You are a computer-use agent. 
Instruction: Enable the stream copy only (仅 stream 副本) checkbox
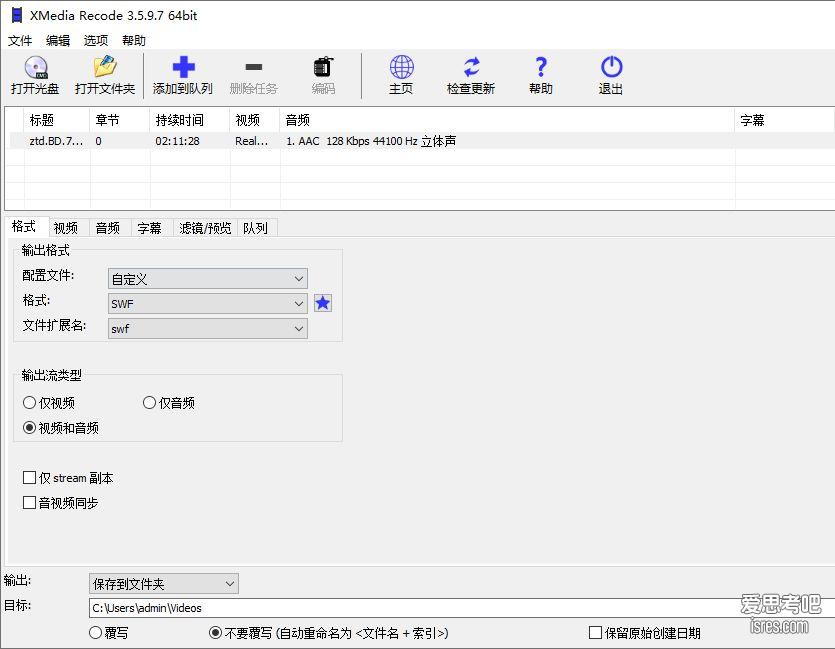click(x=29, y=478)
